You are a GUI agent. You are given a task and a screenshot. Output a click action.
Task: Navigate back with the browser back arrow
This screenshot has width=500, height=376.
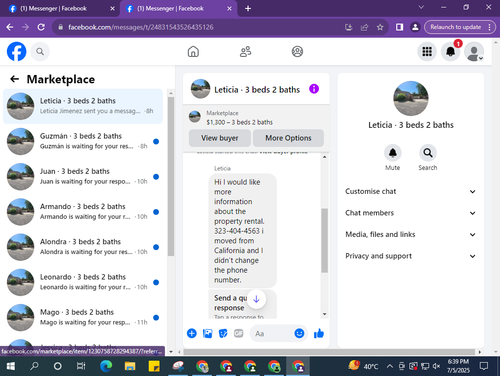click(x=10, y=27)
